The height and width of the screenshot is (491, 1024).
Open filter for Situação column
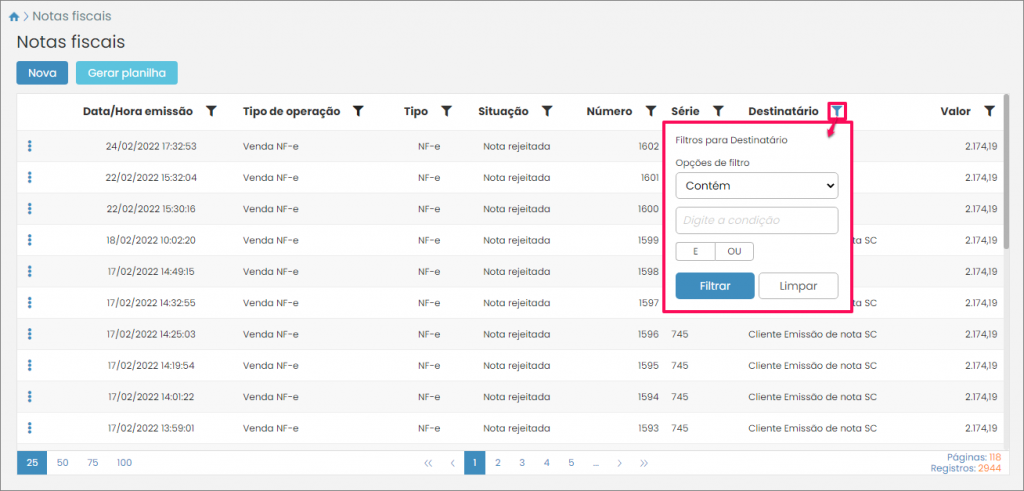pos(547,111)
